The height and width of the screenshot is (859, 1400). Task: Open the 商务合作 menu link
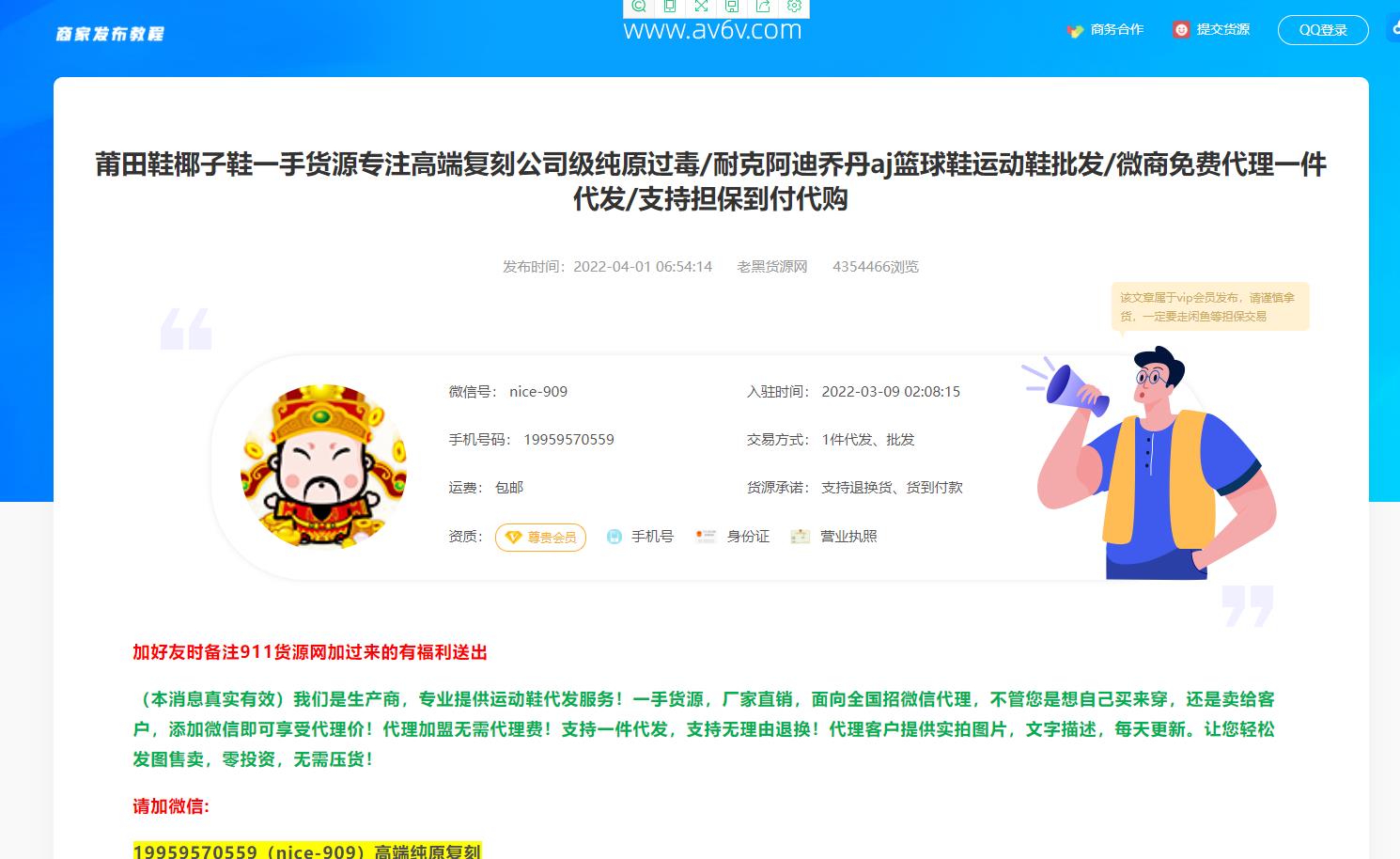click(1116, 30)
